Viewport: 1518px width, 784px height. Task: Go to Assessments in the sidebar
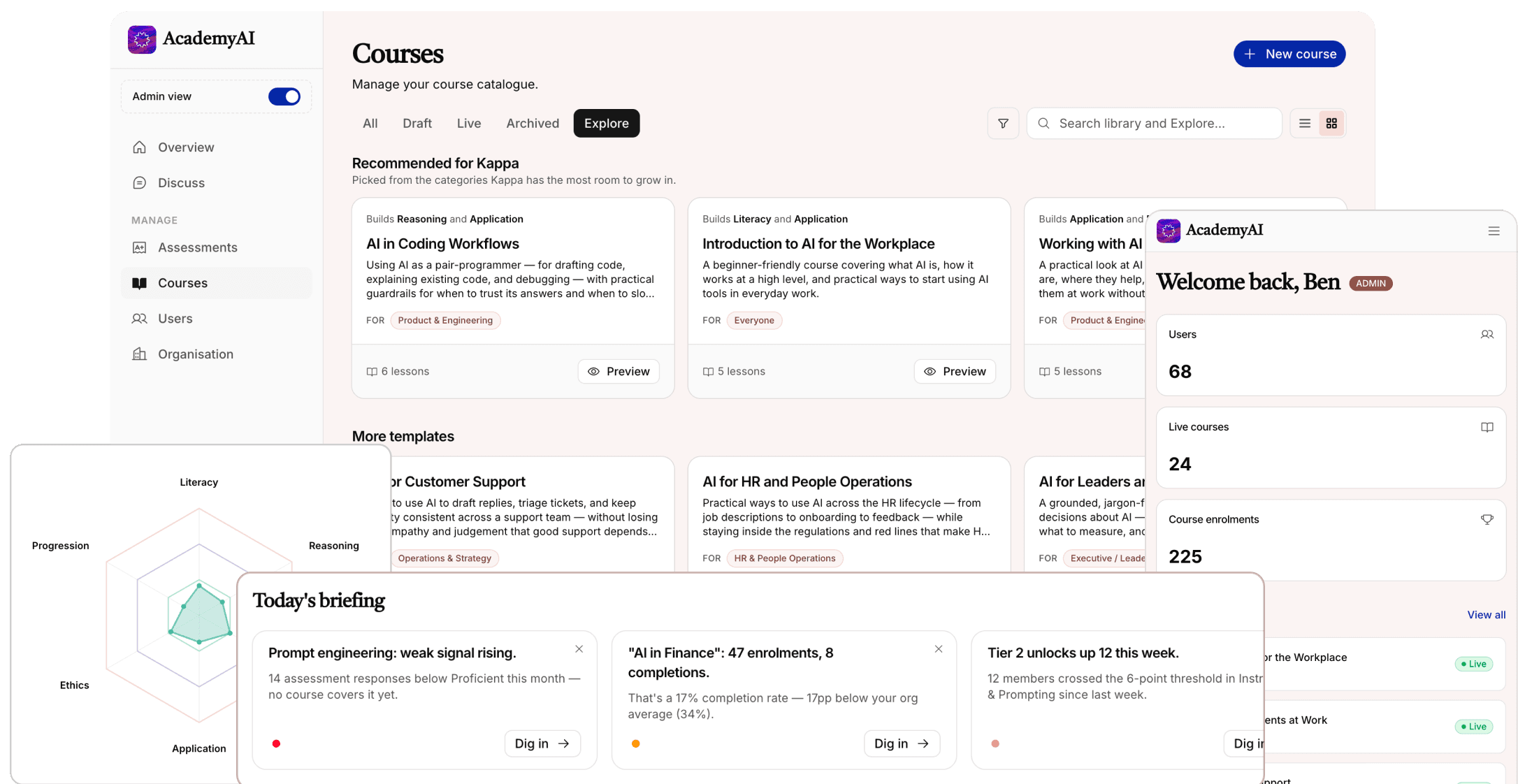point(216,247)
